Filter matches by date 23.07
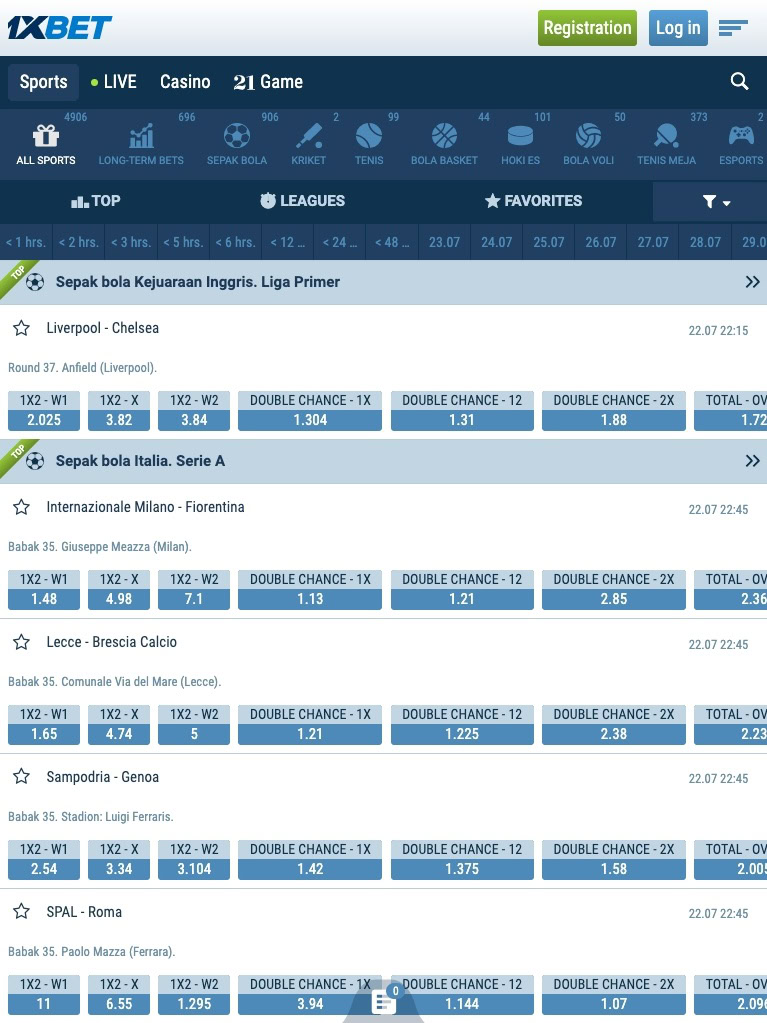The image size is (767, 1023). pyautogui.click(x=444, y=242)
